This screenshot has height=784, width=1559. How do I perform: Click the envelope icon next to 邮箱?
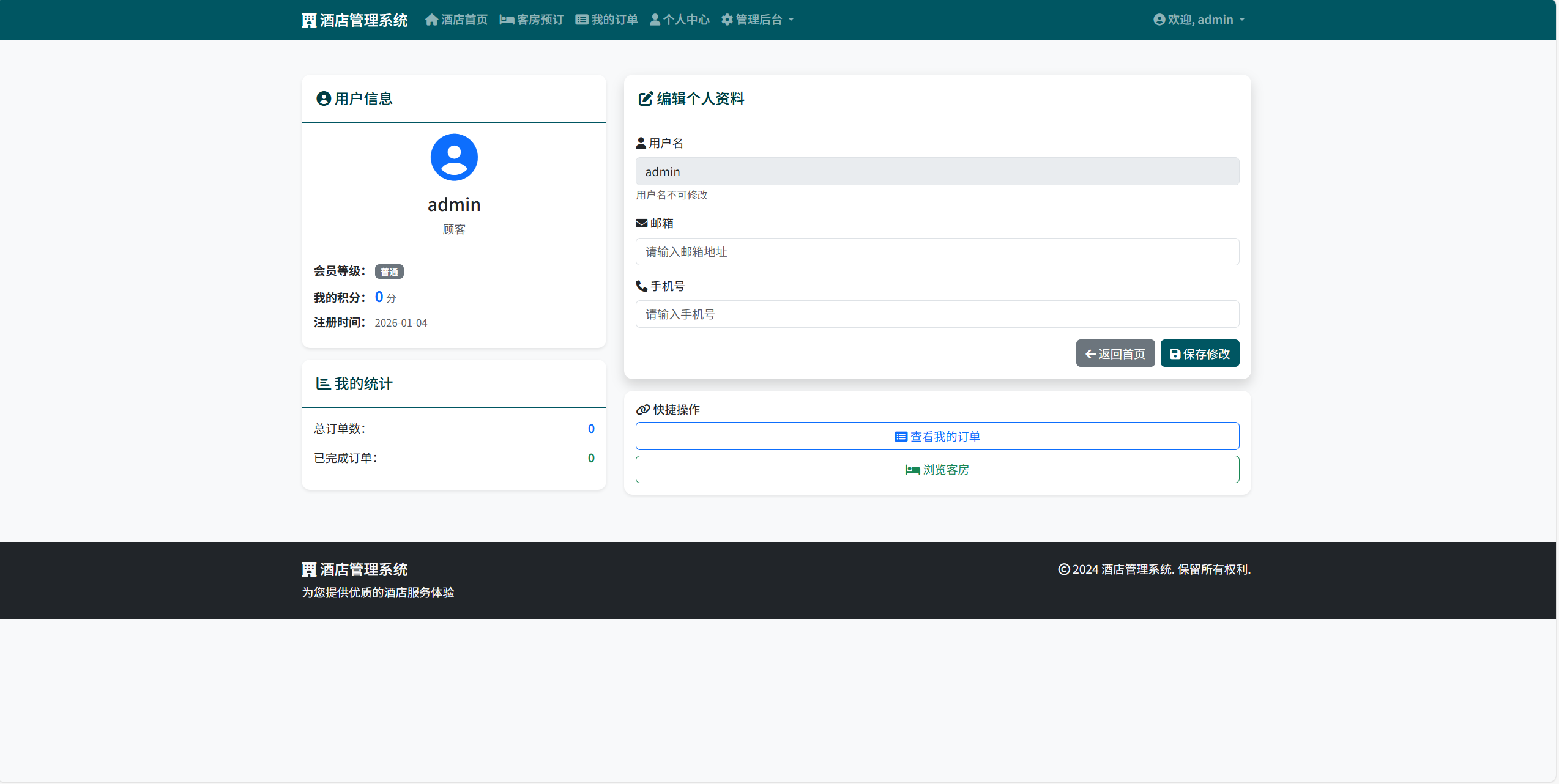(x=642, y=223)
